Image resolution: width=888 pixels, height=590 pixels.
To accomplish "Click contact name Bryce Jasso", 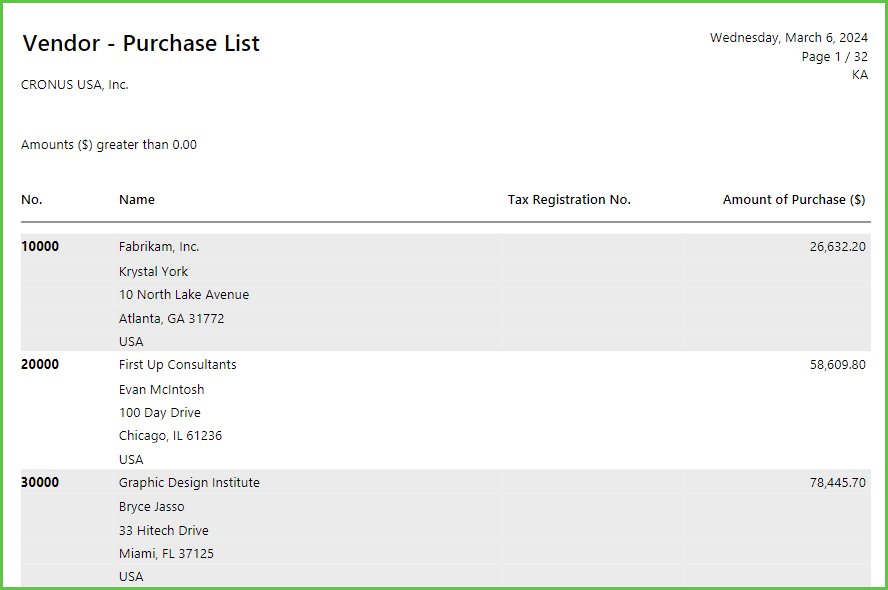I will pyautogui.click(x=151, y=507).
